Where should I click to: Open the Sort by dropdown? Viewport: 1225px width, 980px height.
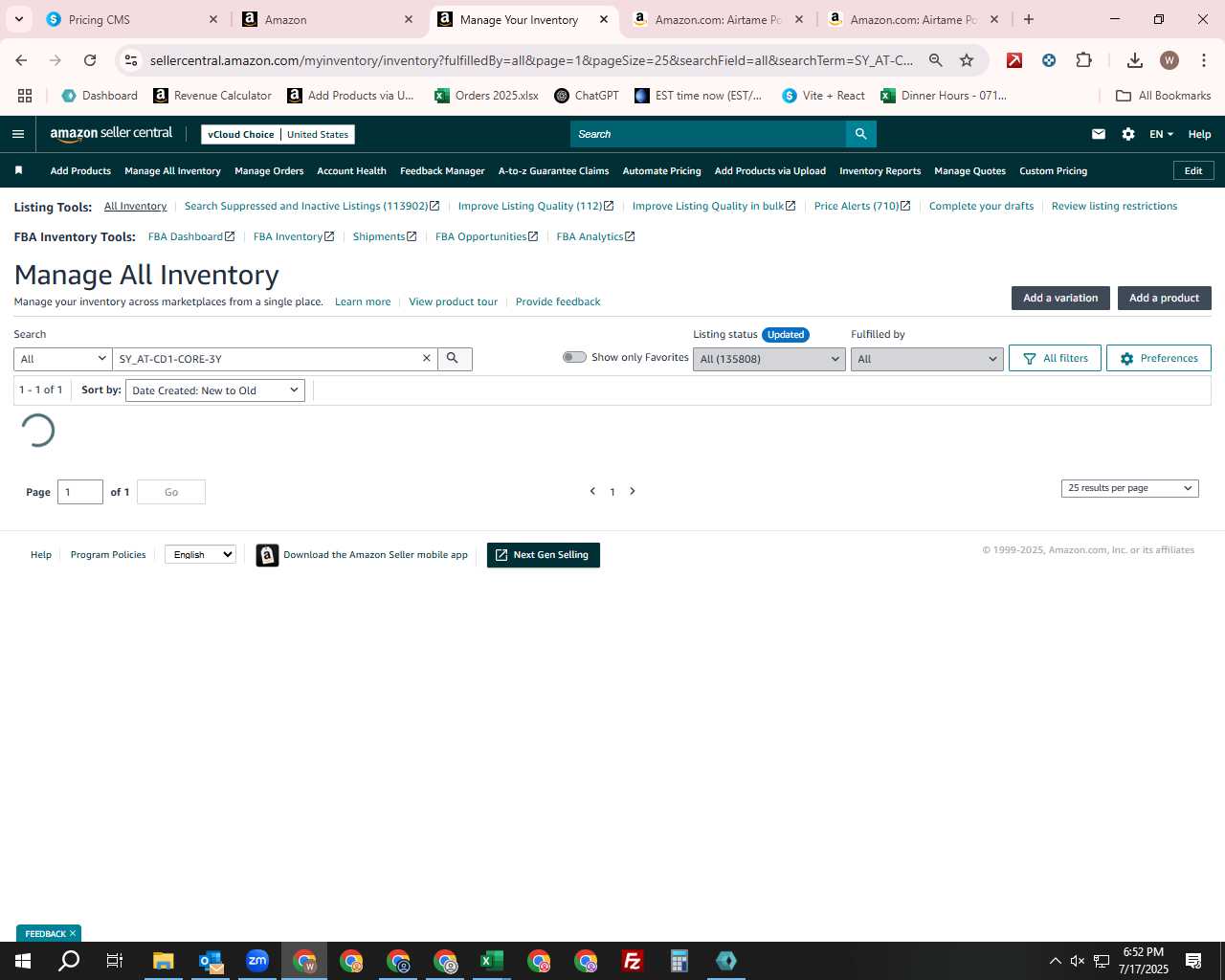(215, 390)
